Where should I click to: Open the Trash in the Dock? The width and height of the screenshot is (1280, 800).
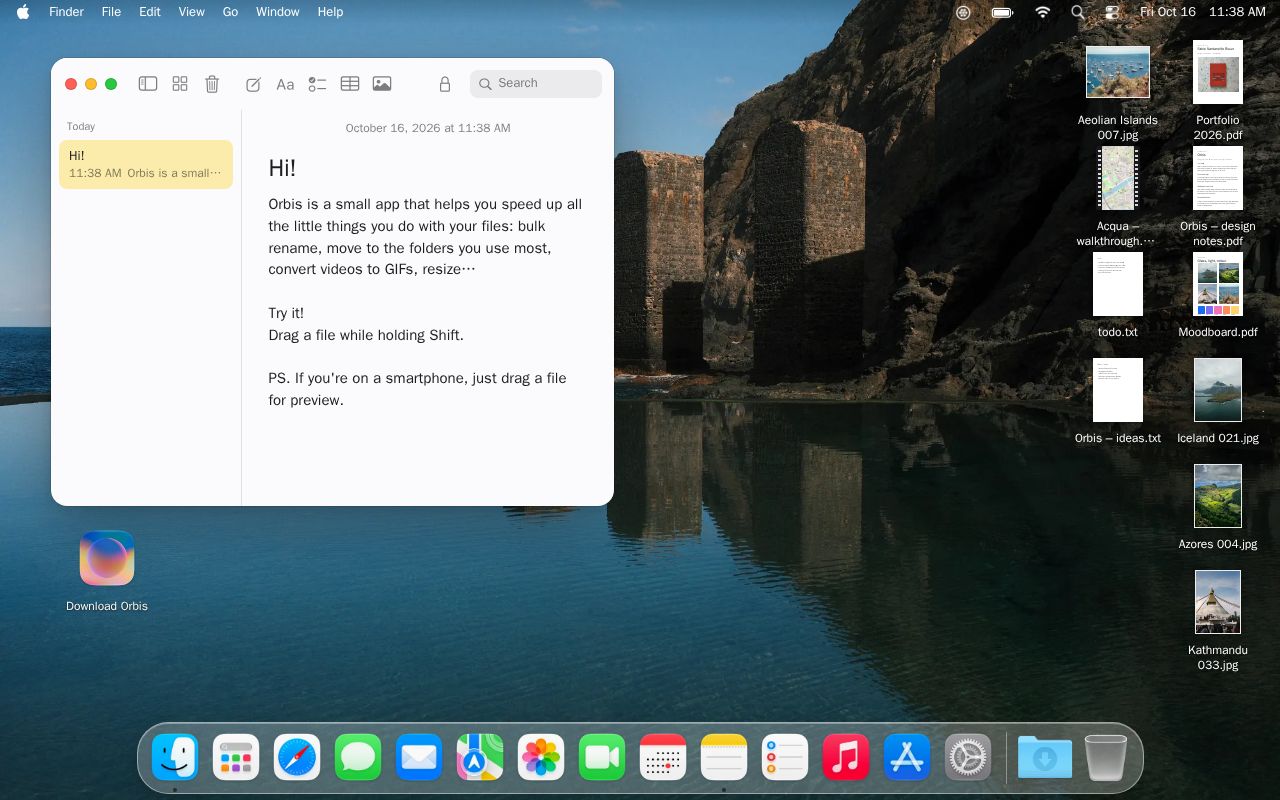(1105, 757)
